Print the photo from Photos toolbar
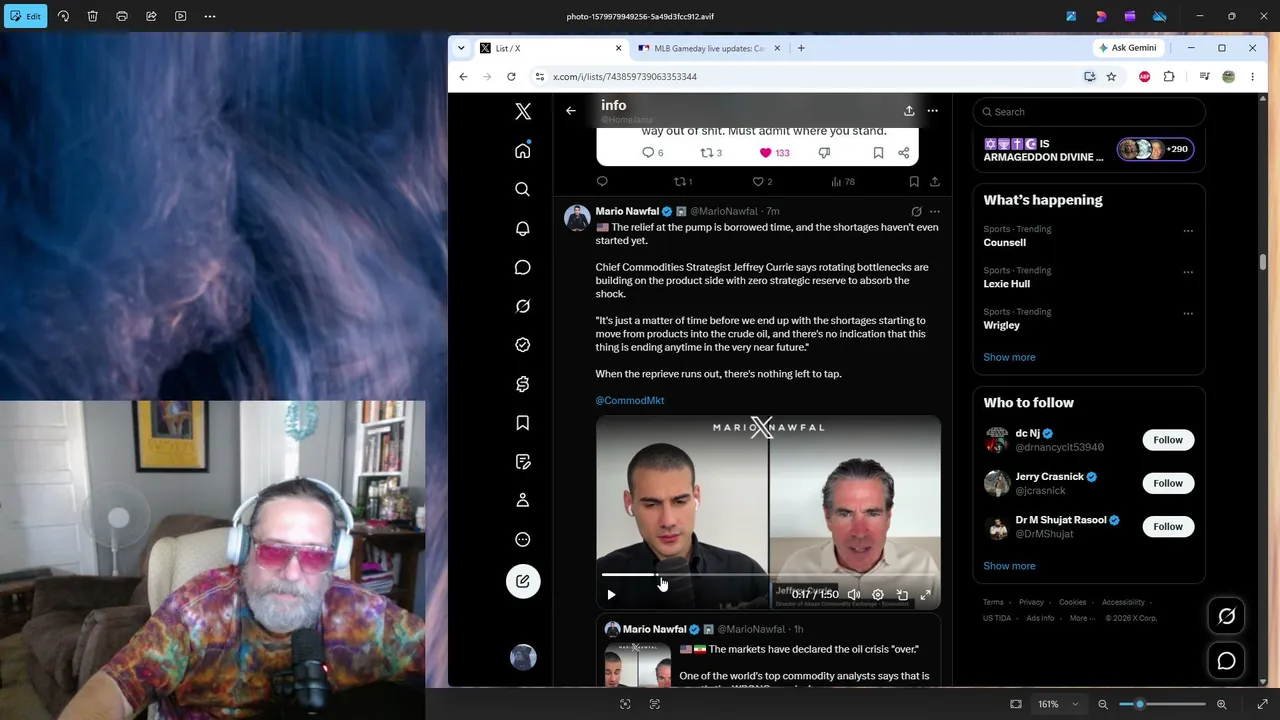Screen dimensions: 1280x720 point(122,16)
